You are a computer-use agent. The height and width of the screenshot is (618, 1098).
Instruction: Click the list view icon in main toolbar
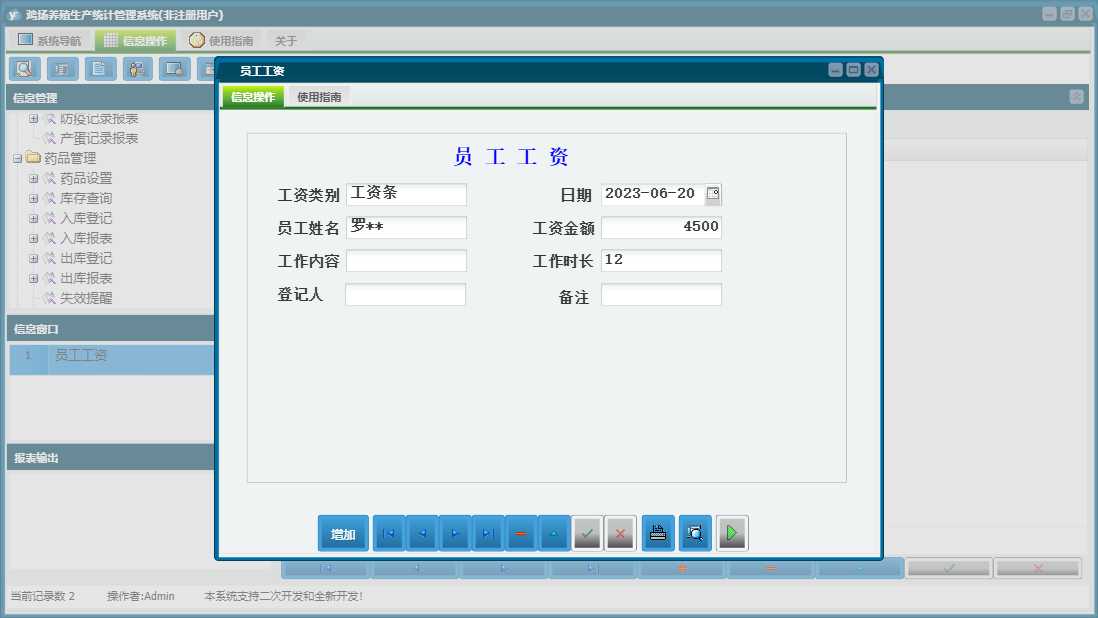[62, 69]
